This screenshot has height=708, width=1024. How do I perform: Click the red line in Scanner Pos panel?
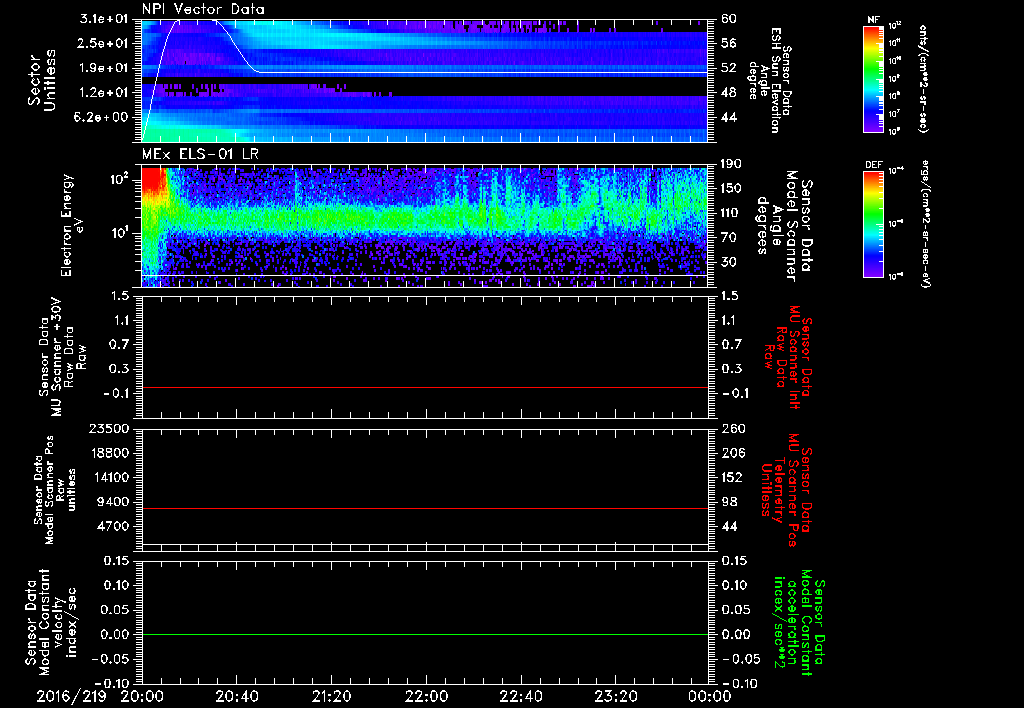425,508
